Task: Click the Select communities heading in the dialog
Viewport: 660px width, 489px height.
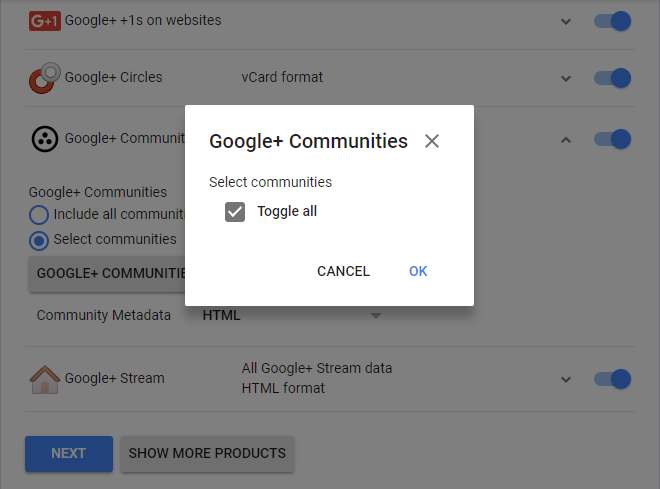Action: 270,182
